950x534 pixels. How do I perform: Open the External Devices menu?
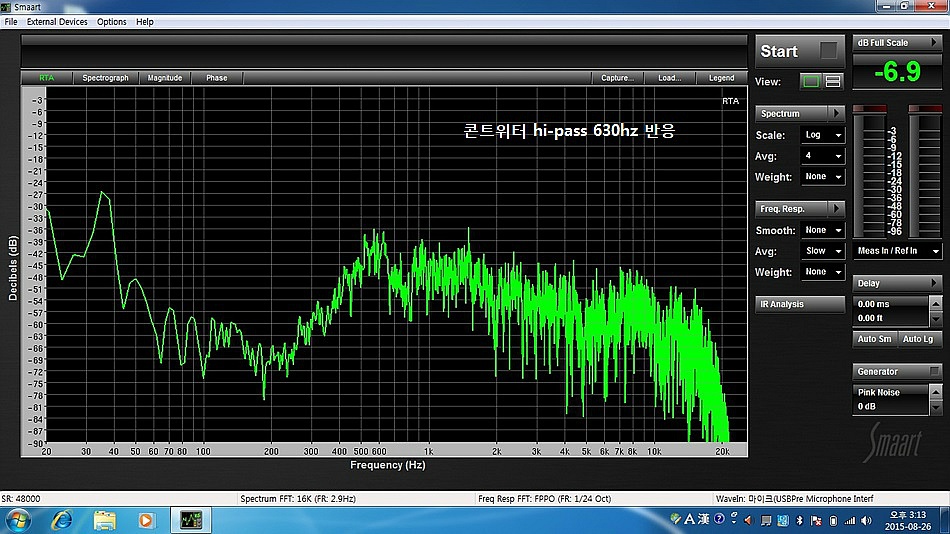click(57, 21)
